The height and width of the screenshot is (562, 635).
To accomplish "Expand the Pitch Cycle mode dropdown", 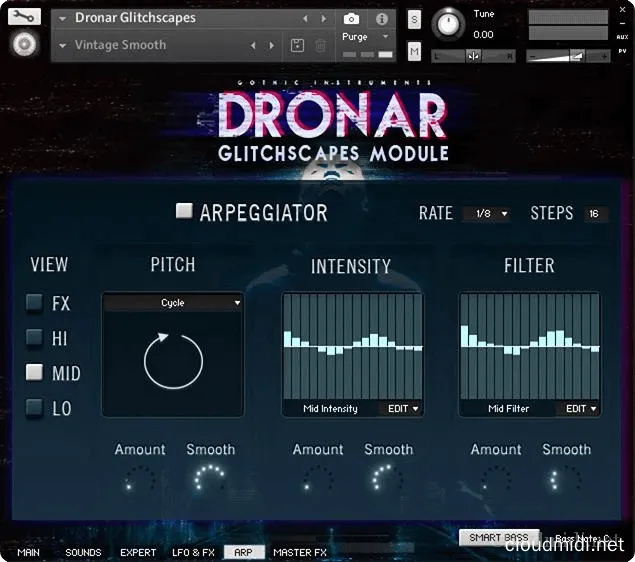I will (173, 302).
